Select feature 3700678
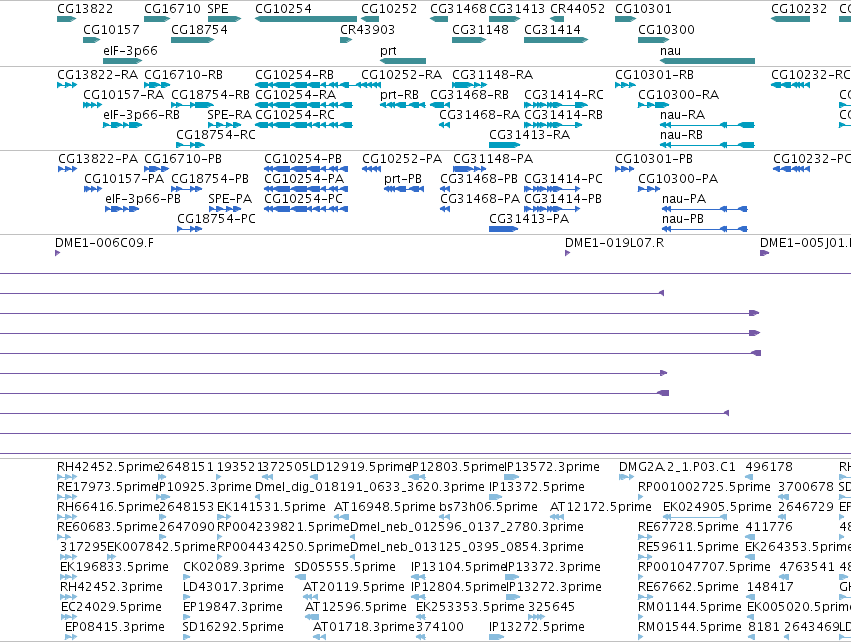This screenshot has height=642, width=851. pyautogui.click(x=783, y=497)
